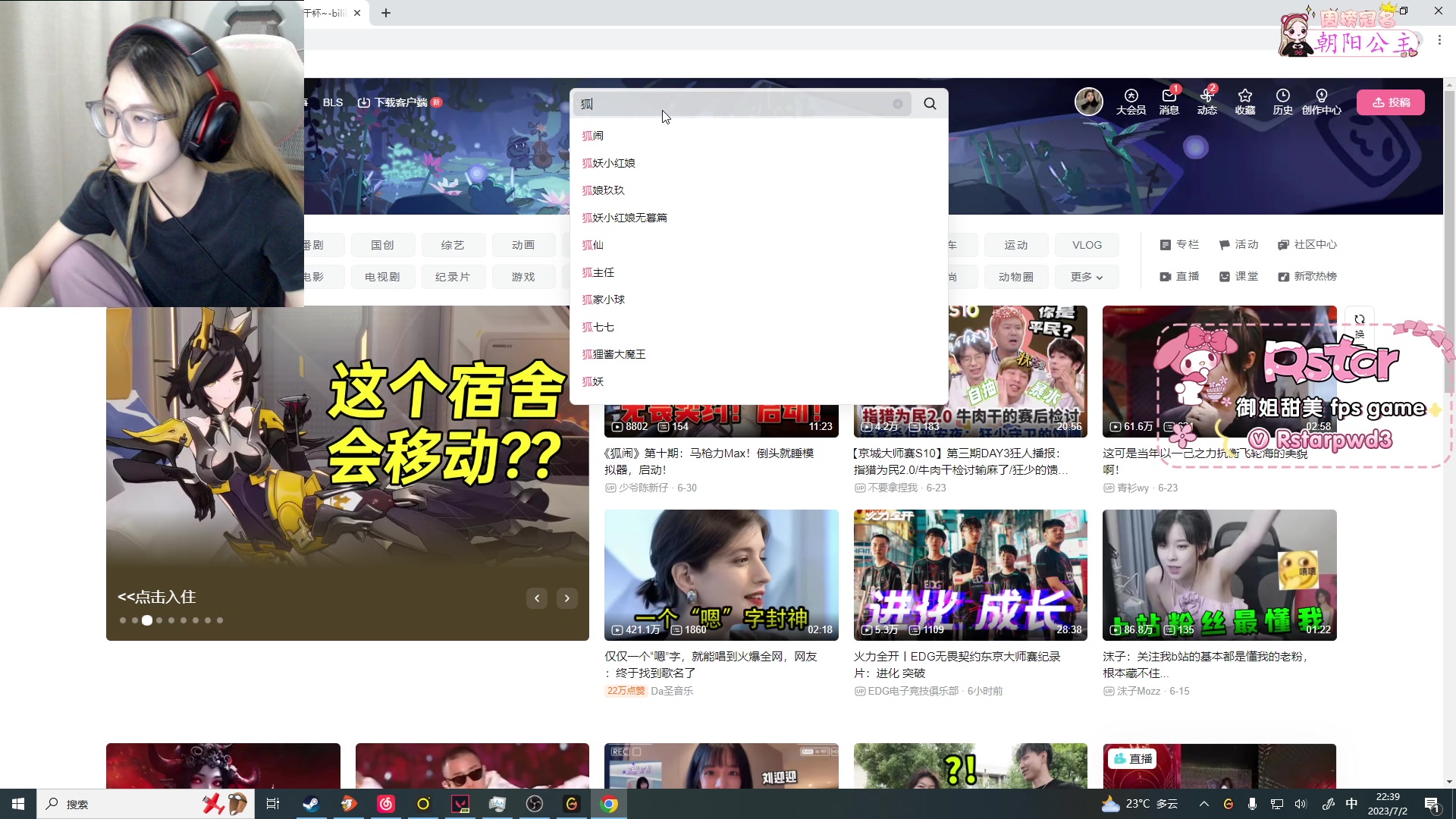1456x819 pixels.
Task: Open video title 《狐闹》第十期
Action: pyautogui.click(x=709, y=461)
